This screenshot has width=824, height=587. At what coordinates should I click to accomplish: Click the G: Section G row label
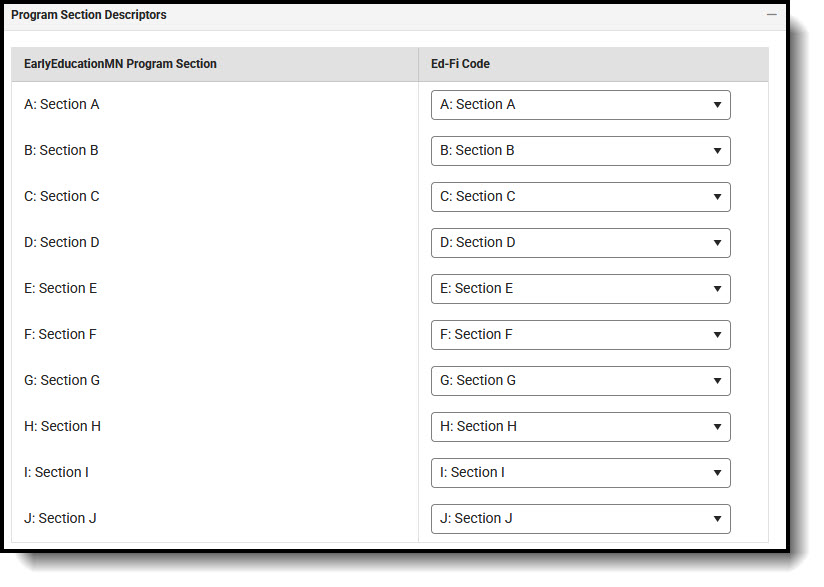click(x=62, y=381)
